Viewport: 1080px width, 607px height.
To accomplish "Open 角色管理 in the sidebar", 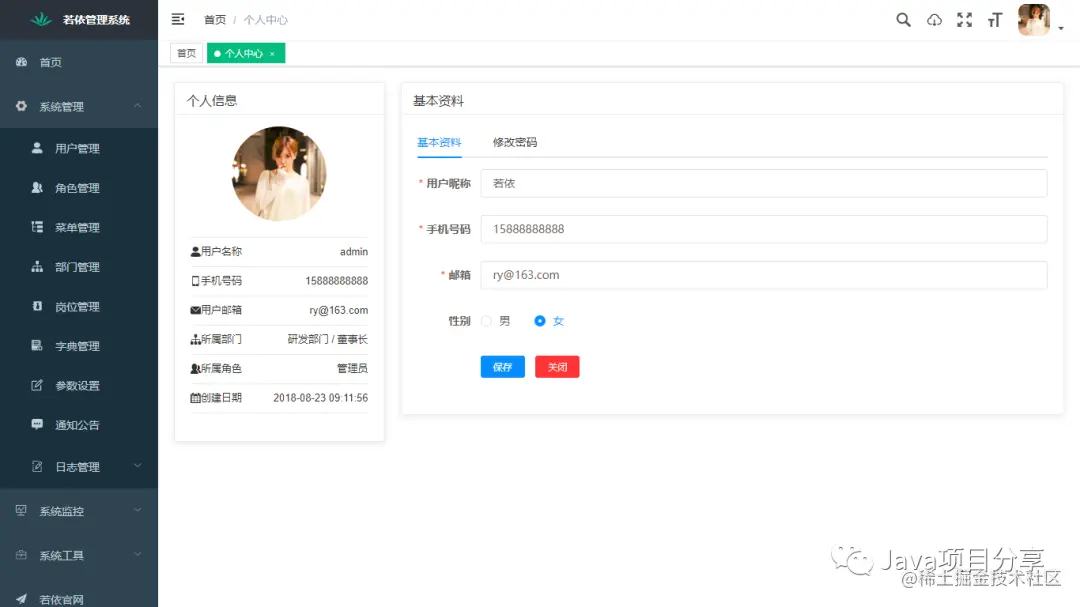I will [79, 187].
